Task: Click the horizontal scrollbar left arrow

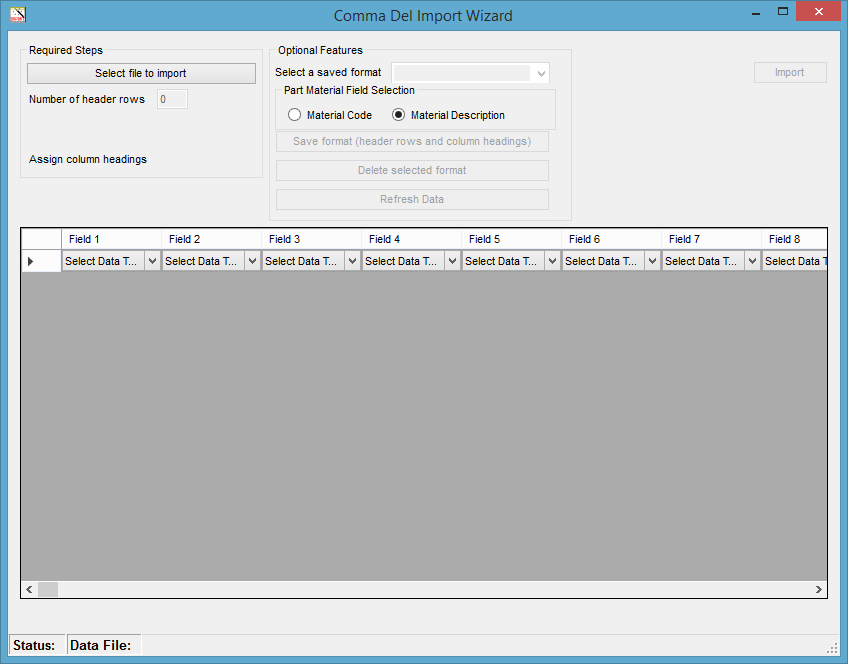Action: [29, 590]
